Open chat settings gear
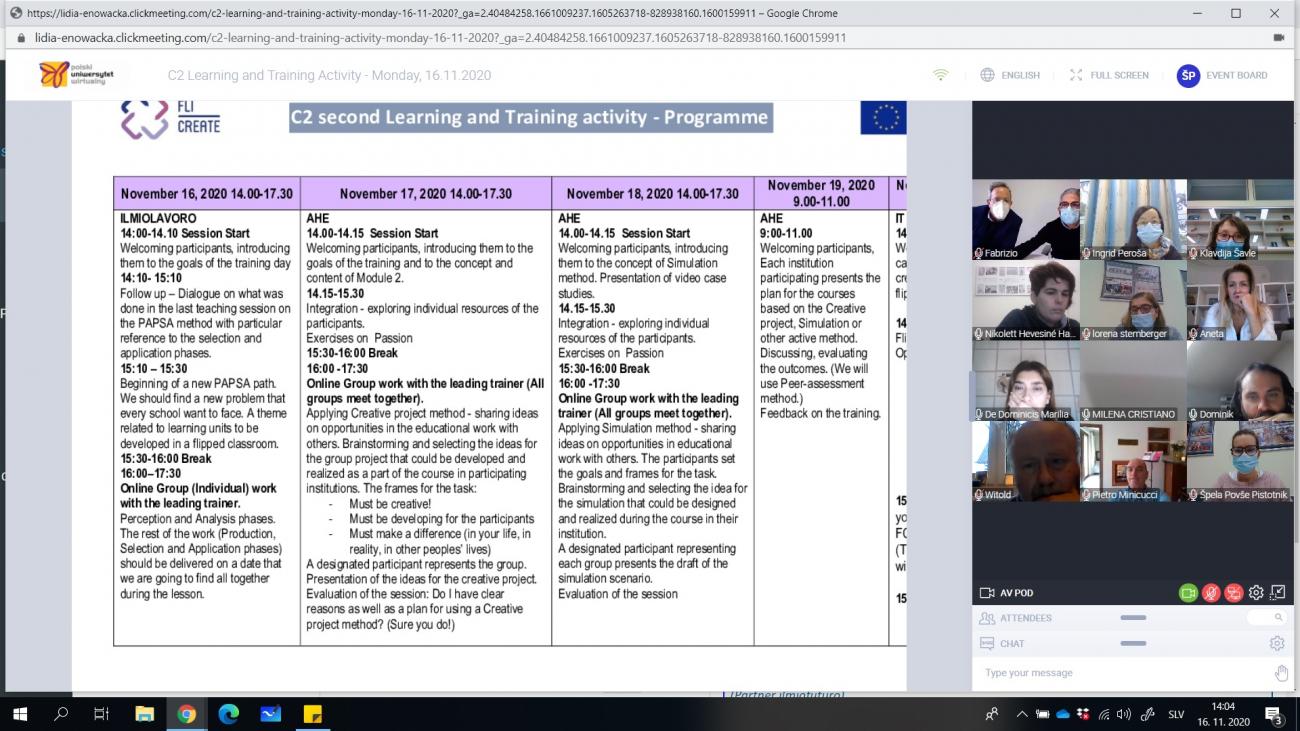The image size is (1300, 731). 1277,644
